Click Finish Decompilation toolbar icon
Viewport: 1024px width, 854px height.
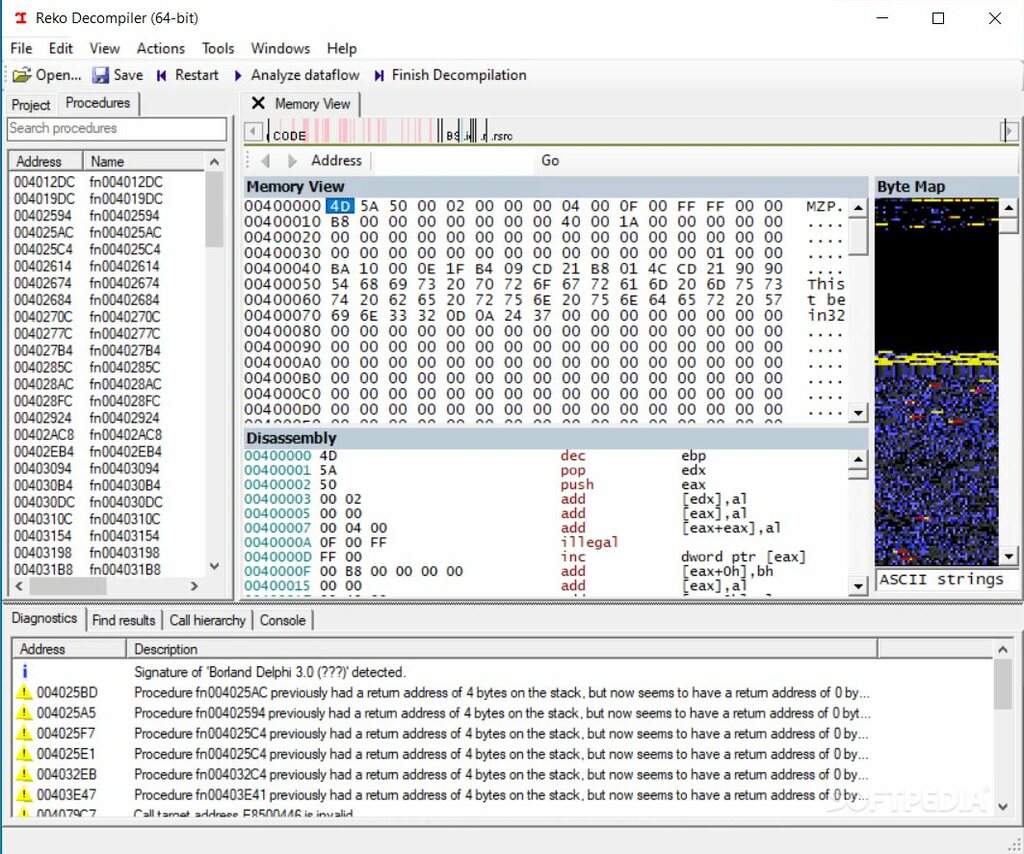point(380,75)
